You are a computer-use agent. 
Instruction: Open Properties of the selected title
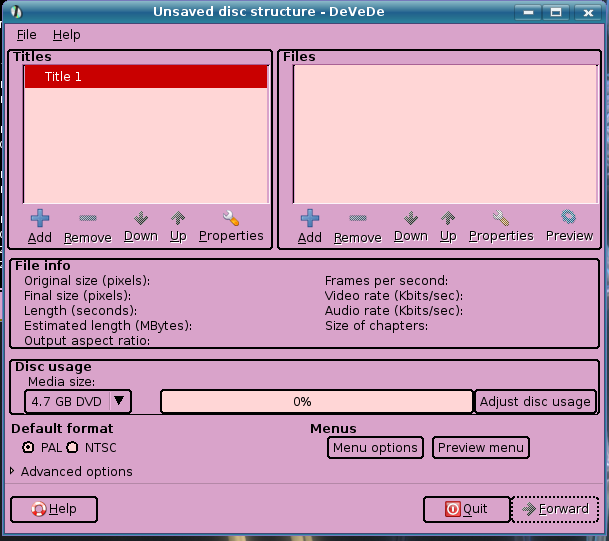point(231,218)
